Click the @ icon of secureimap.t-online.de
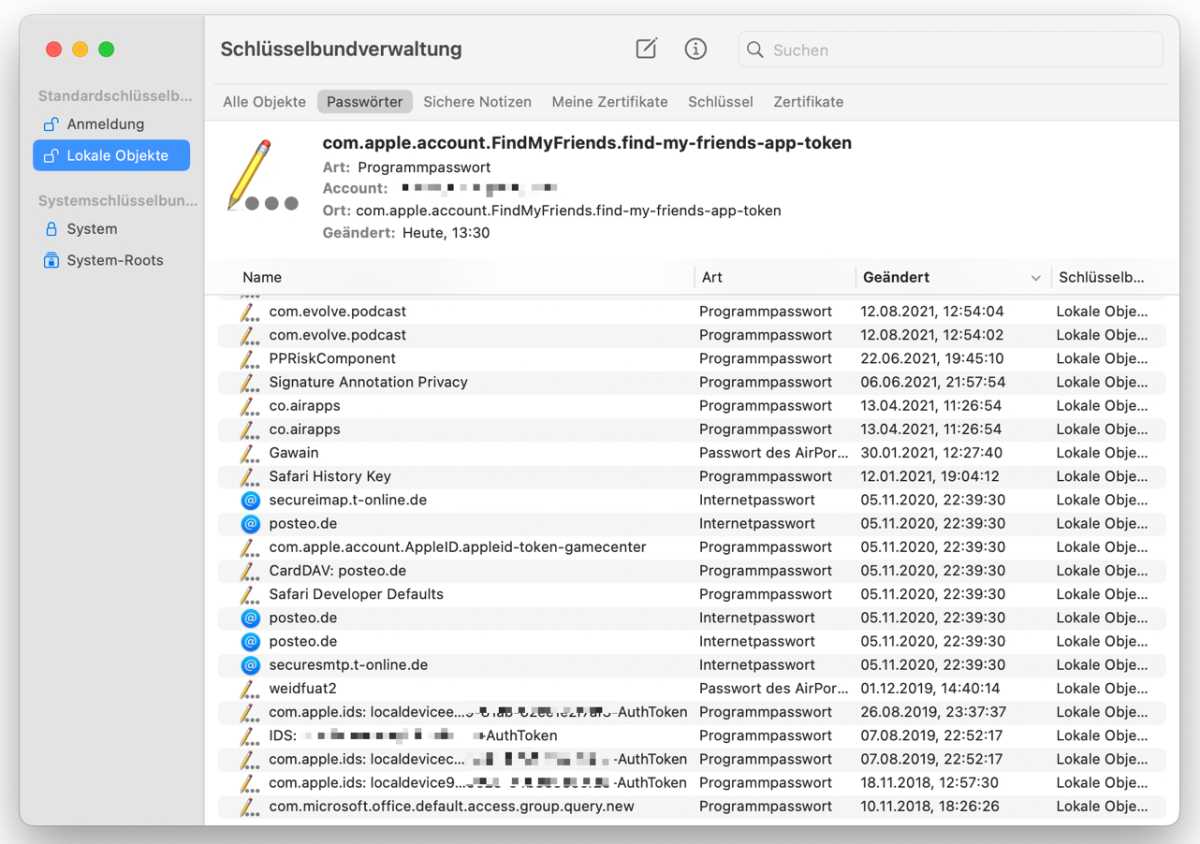Screen dimensions: 1200x844 pos(250,500)
